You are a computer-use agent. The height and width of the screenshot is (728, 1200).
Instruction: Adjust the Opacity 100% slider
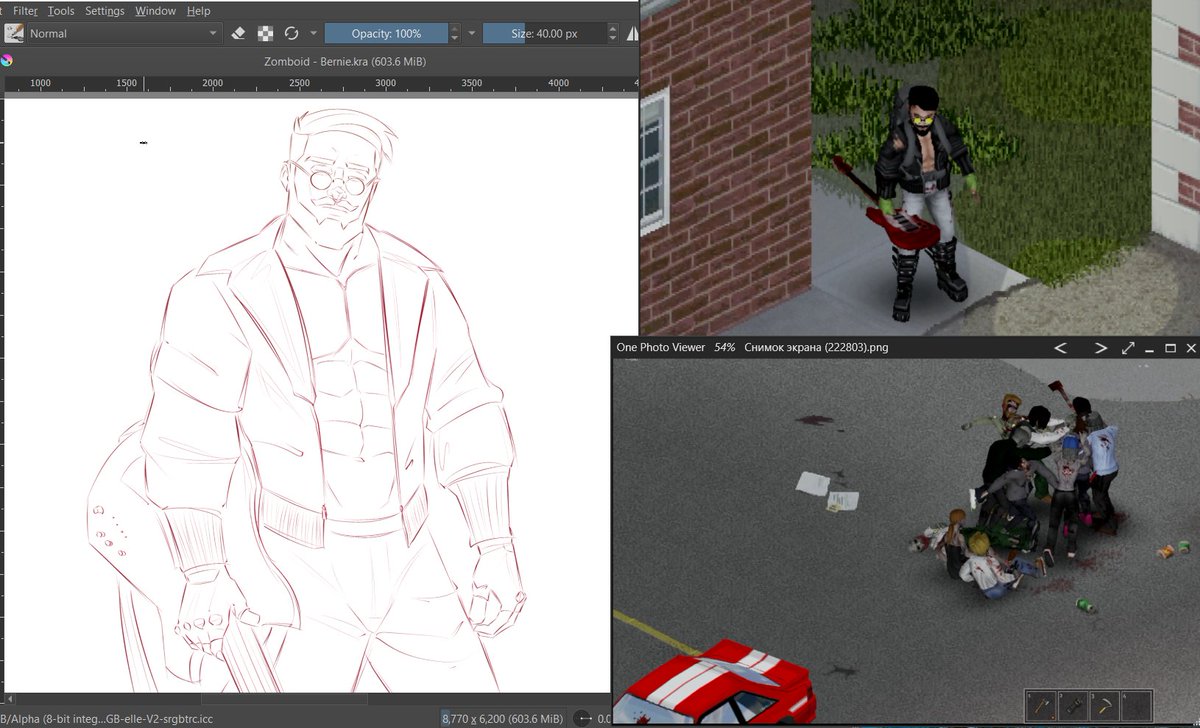coord(386,33)
